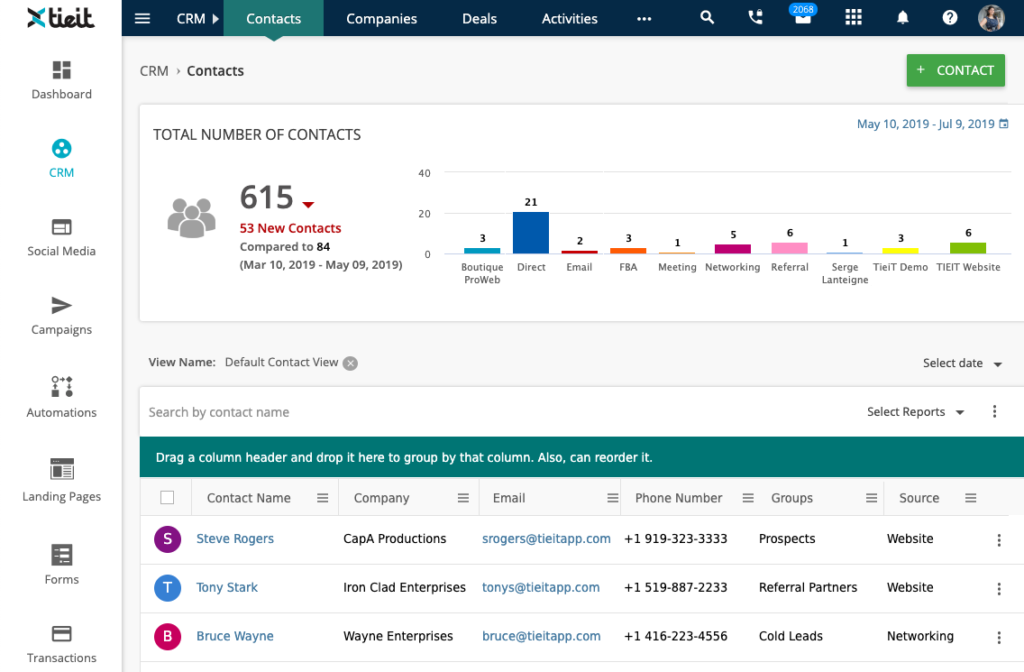This screenshot has width=1024, height=672.
Task: Switch to the Companies tab
Action: pos(381,18)
